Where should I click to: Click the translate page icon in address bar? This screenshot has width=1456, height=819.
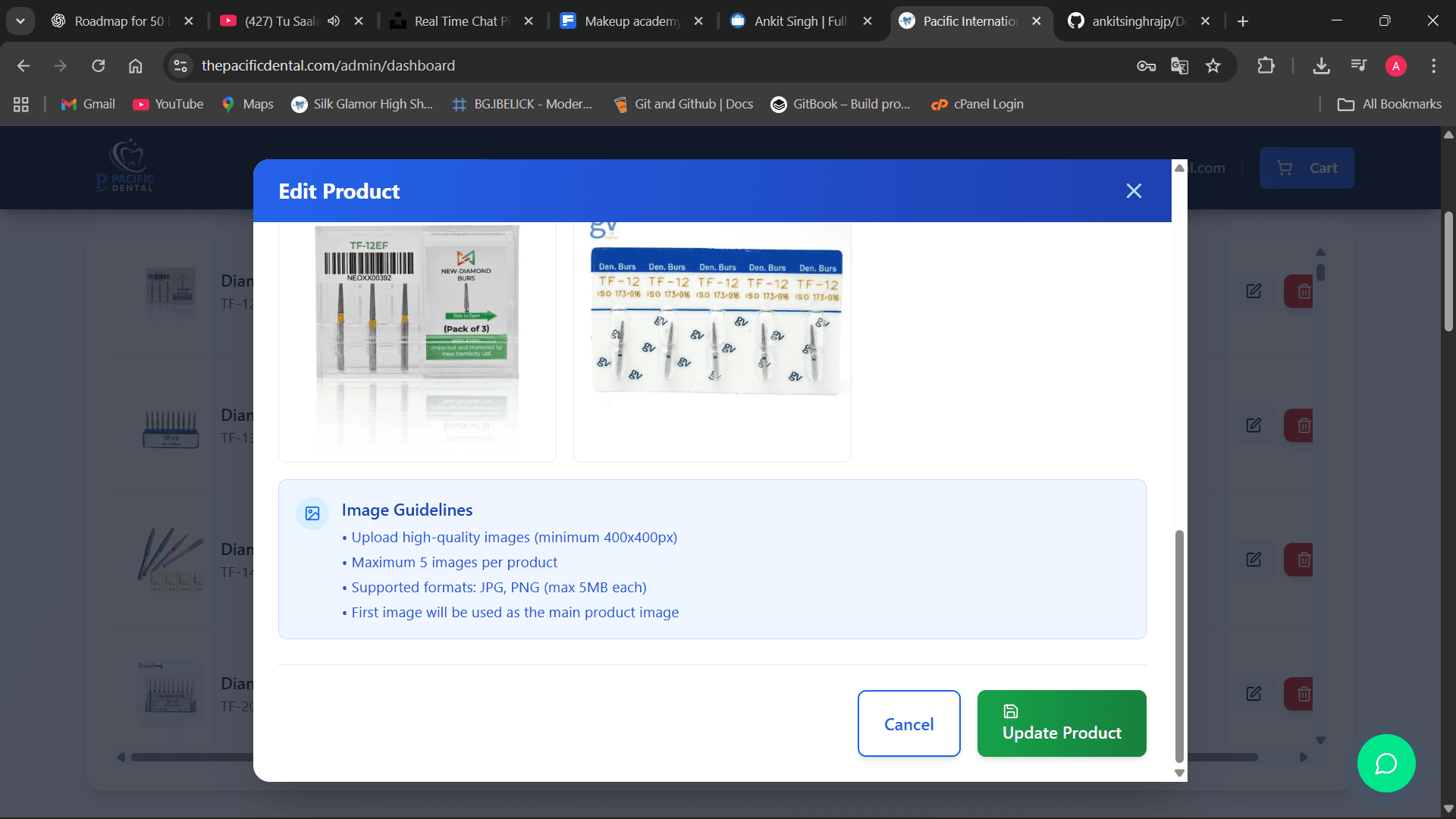point(1179,66)
